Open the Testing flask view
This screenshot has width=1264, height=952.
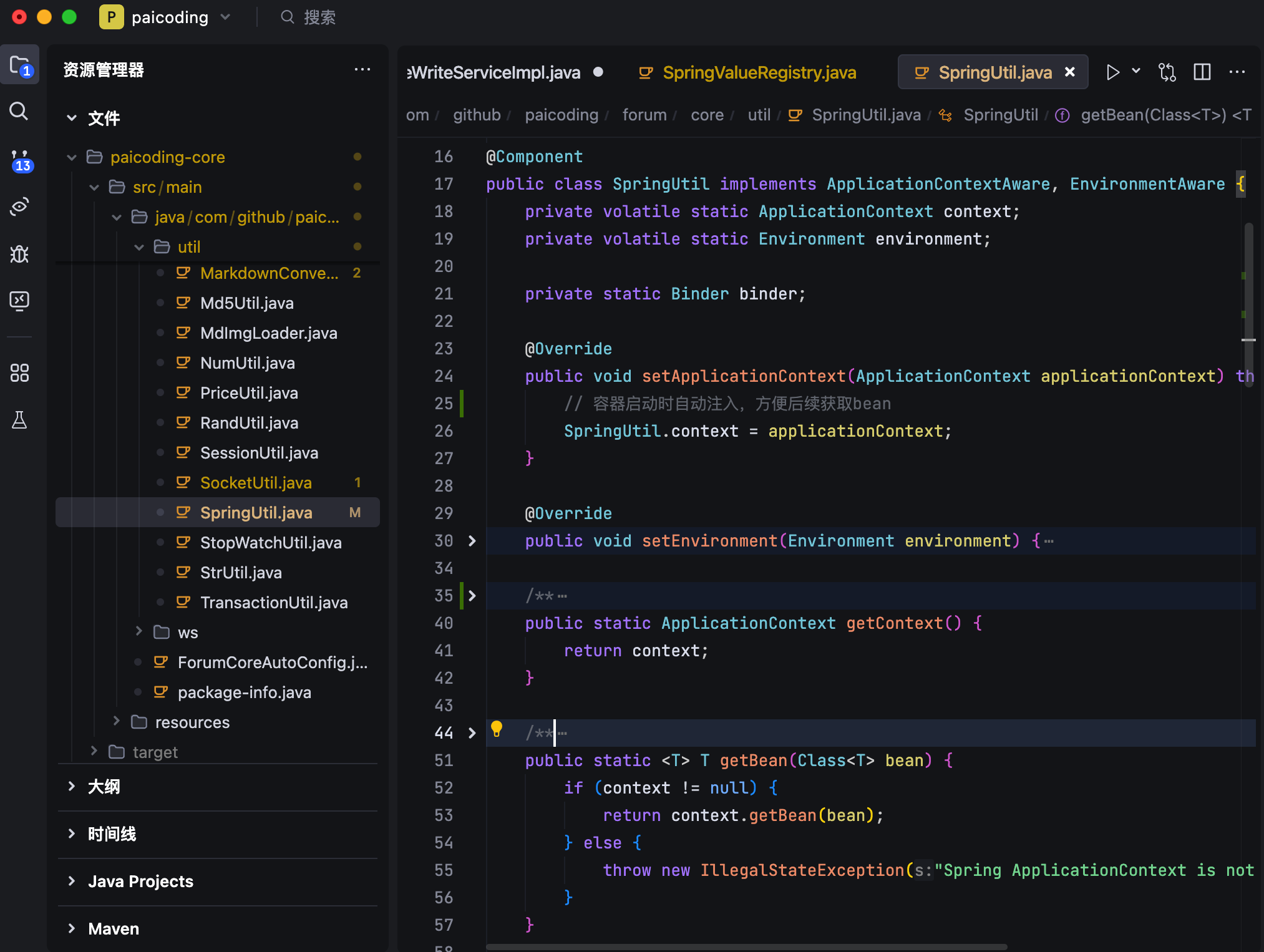(19, 420)
